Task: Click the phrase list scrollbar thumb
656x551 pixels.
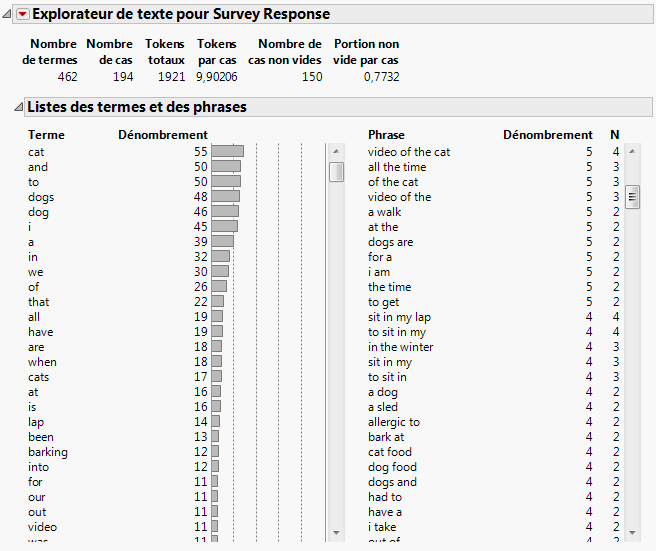Action: [x=633, y=197]
